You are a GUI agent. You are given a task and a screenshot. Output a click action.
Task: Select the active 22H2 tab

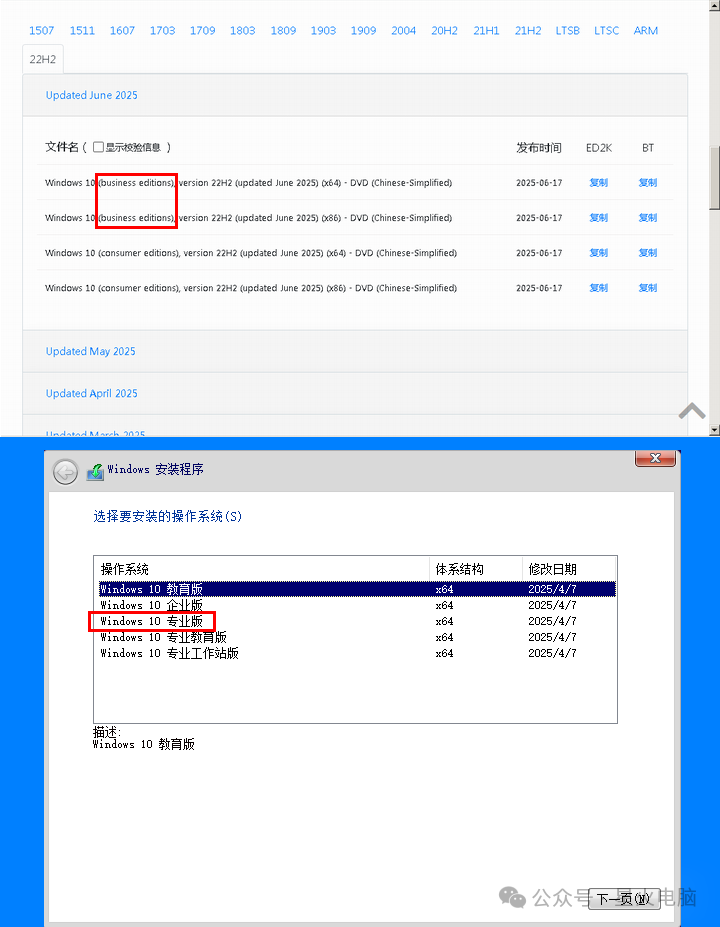pyautogui.click(x=43, y=59)
